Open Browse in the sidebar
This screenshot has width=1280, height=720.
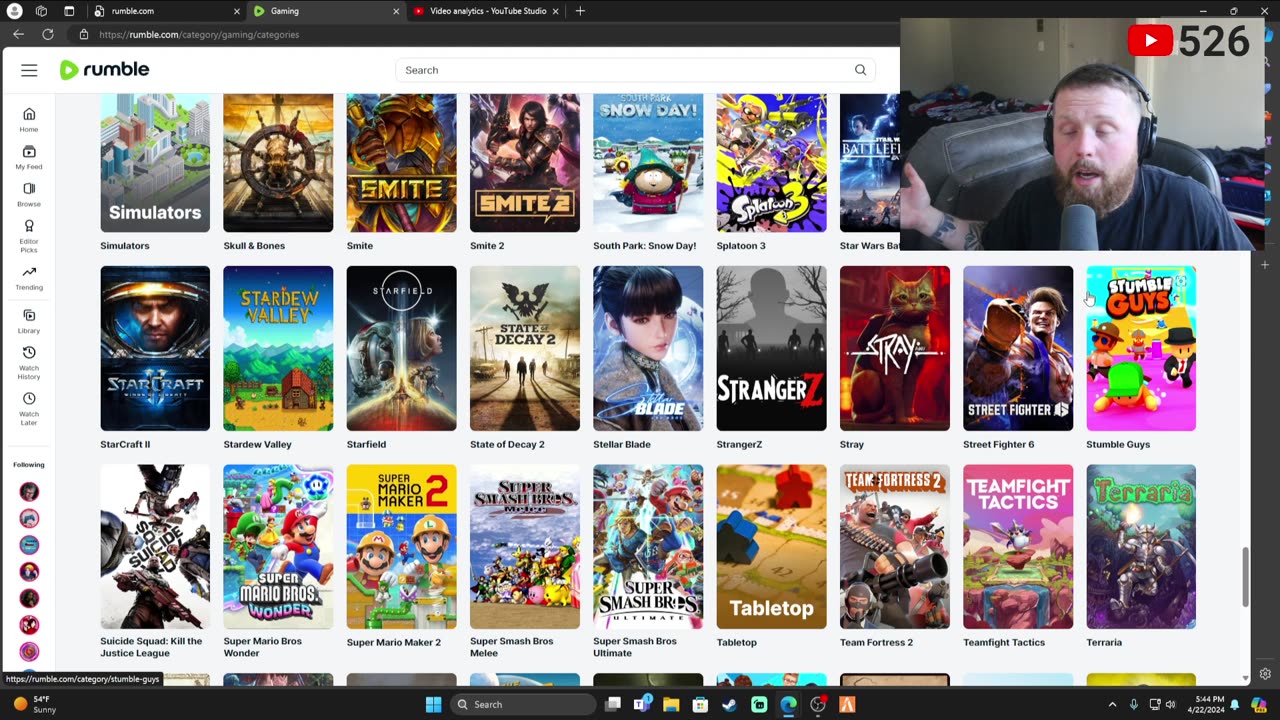[x=29, y=194]
